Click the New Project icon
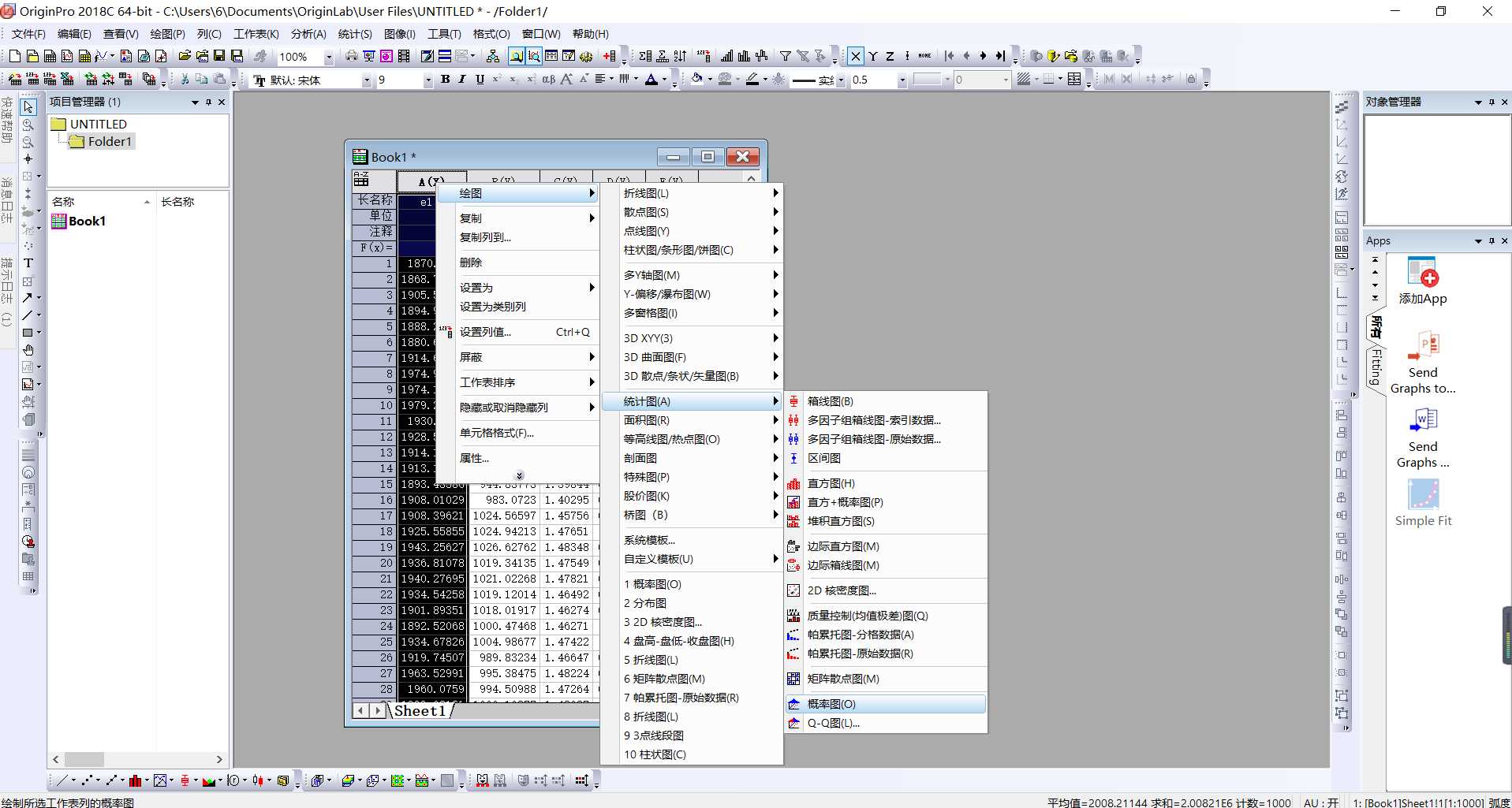 point(14,56)
